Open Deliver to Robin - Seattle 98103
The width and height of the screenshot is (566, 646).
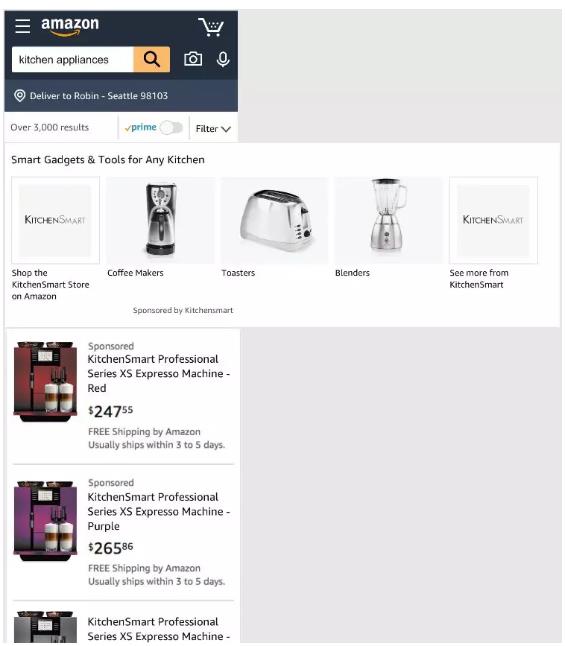98,96
